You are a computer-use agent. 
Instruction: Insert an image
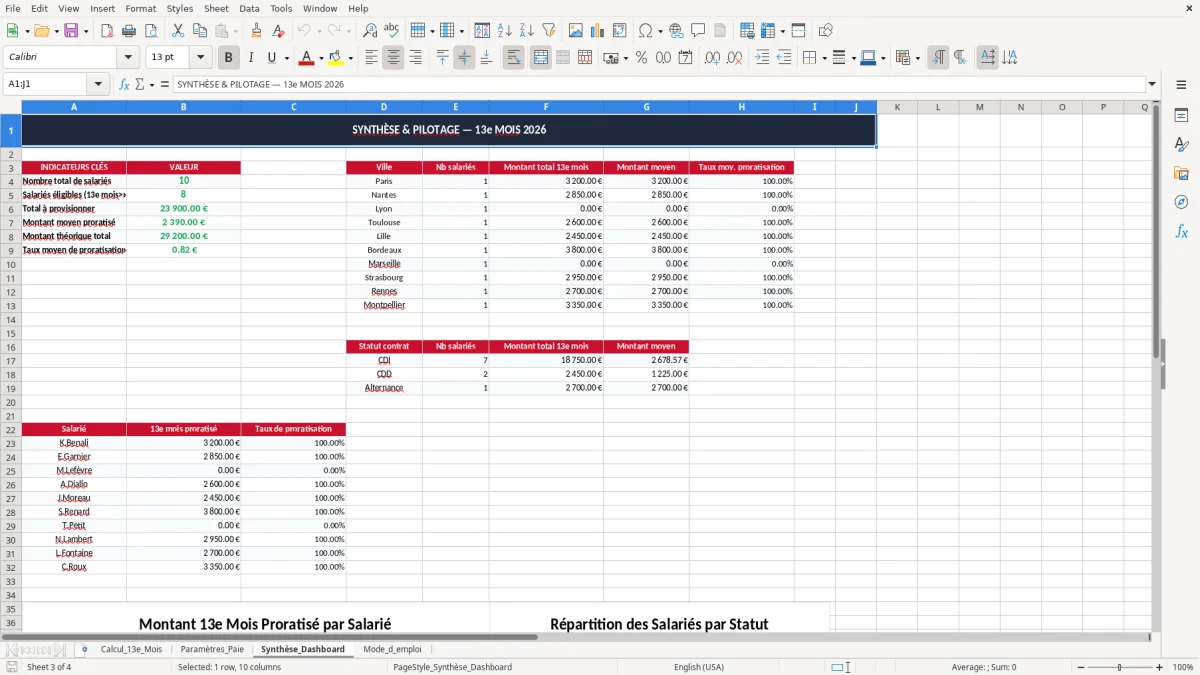click(576, 31)
